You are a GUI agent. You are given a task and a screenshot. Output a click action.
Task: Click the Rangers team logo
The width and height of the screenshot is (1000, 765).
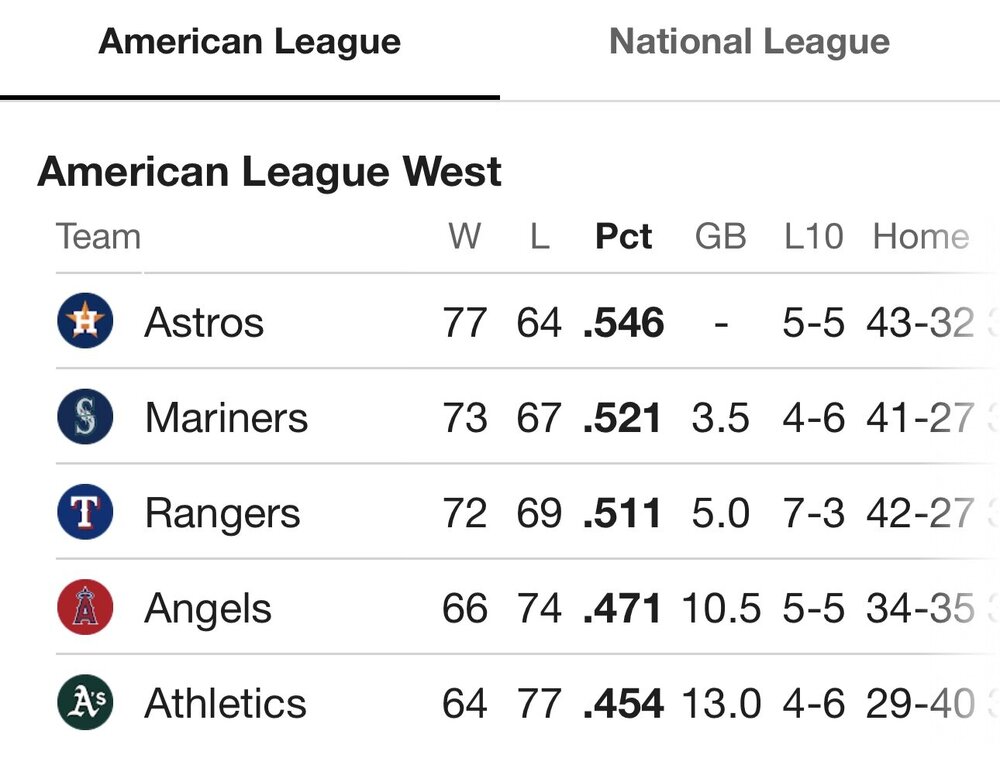click(85, 513)
